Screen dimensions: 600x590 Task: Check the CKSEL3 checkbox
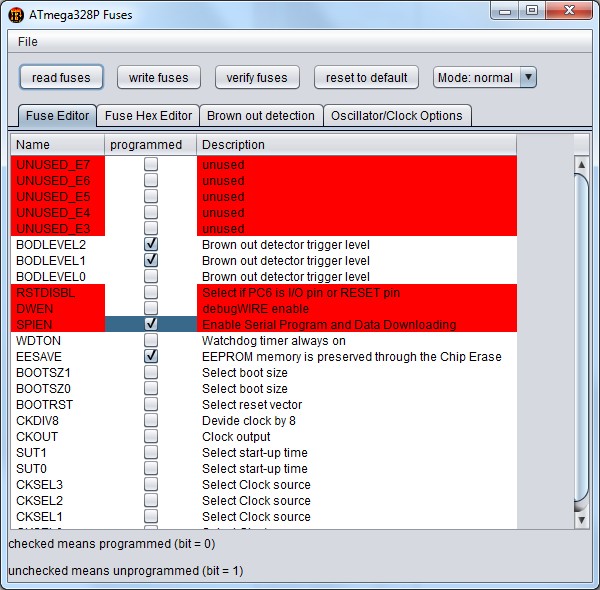[151, 484]
